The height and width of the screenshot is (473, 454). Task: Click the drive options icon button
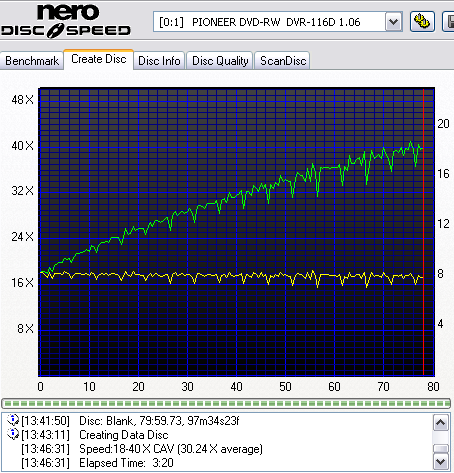click(422, 22)
